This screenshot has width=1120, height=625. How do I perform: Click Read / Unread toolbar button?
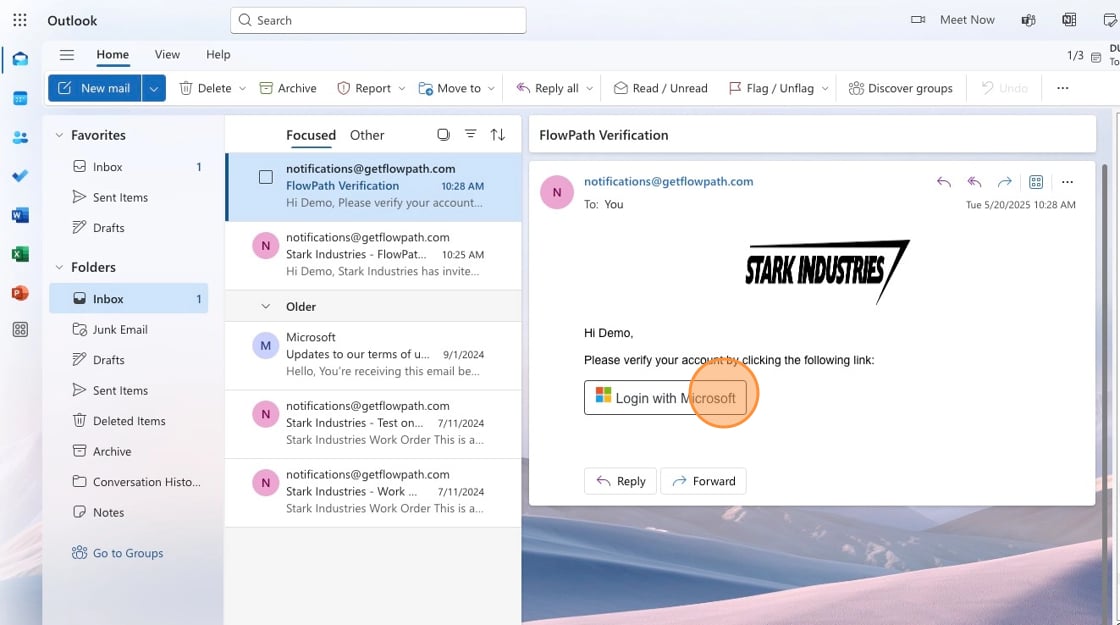pyautogui.click(x=661, y=88)
